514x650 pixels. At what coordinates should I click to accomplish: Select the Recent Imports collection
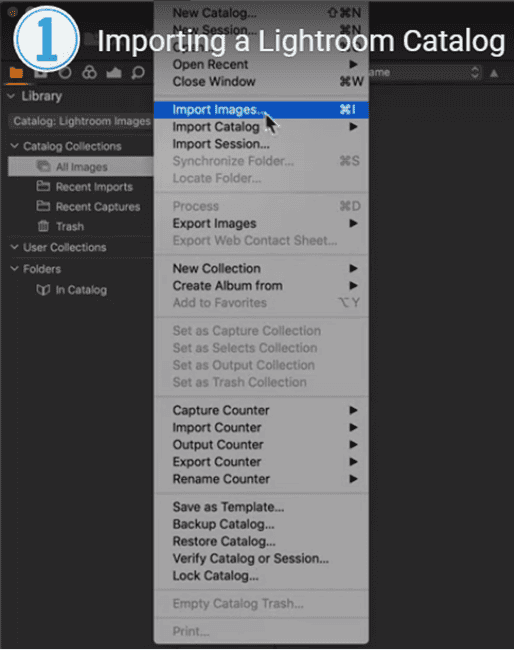[81, 187]
